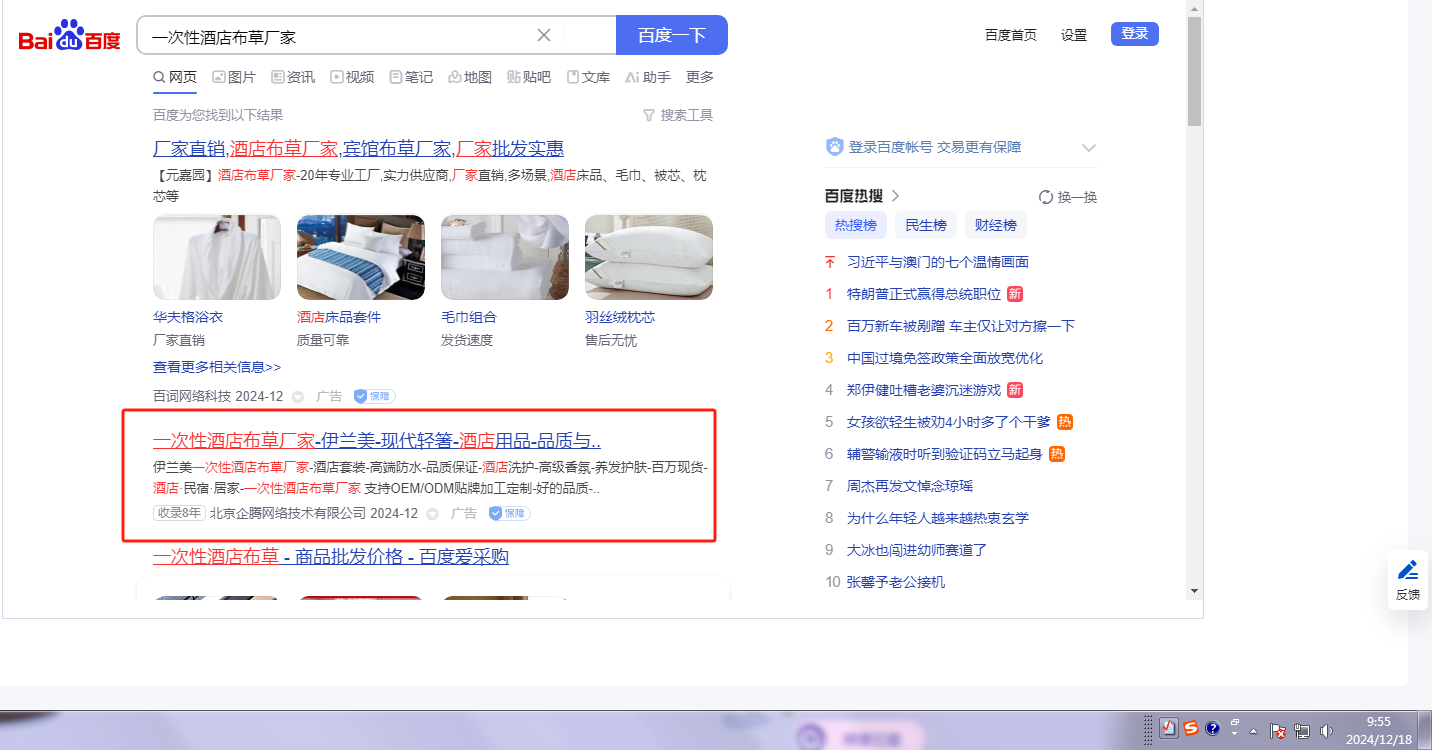
Task: Click the 反馈 feedback button
Action: (x=1408, y=580)
